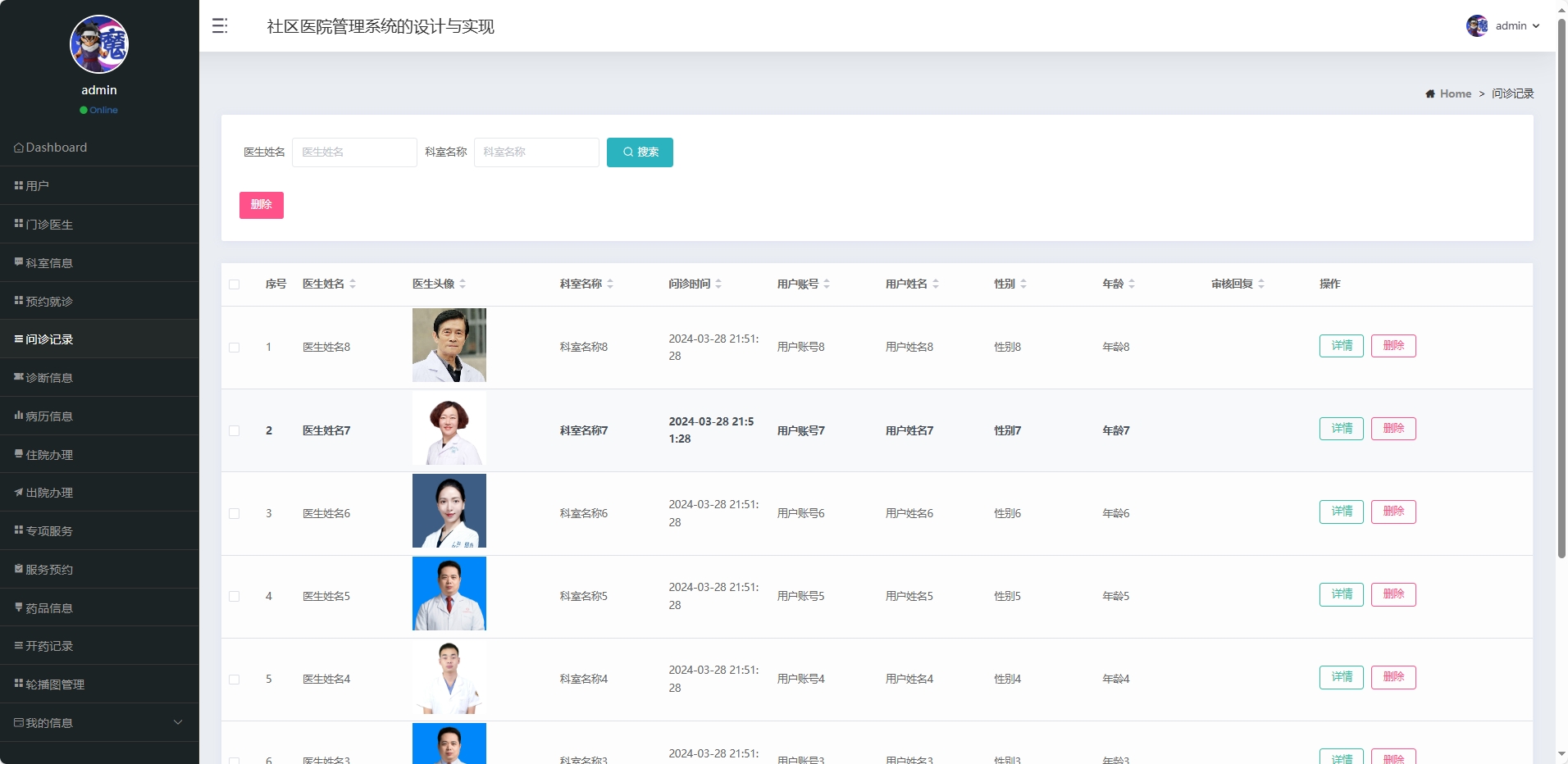The height and width of the screenshot is (764, 1568).
Task: Click the 预约就诊 menu icon
Action: pyautogui.click(x=19, y=301)
